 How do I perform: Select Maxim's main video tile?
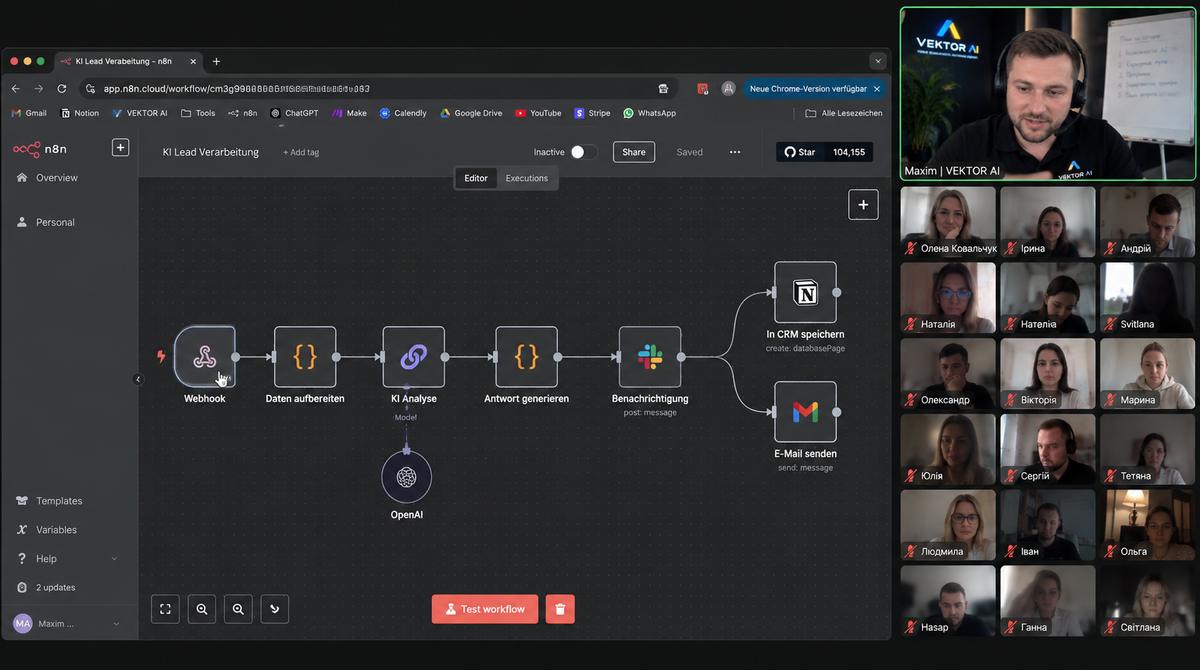[x=1048, y=94]
